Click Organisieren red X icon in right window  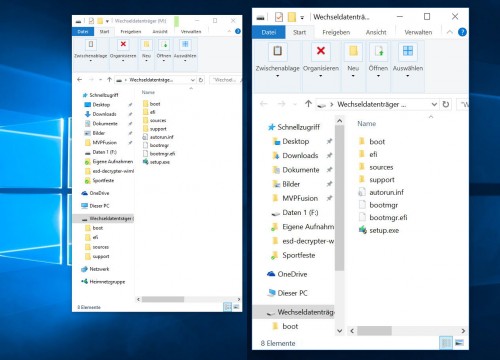(321, 51)
